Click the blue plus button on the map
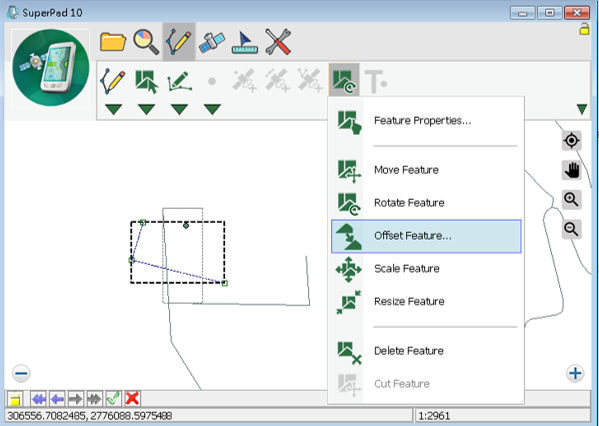Image resolution: width=599 pixels, height=426 pixels. click(x=575, y=373)
